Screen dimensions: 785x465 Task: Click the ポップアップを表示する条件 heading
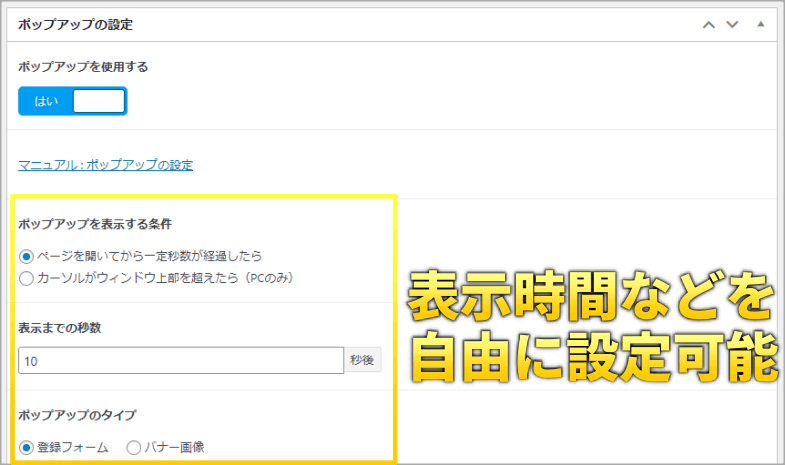tap(87, 224)
